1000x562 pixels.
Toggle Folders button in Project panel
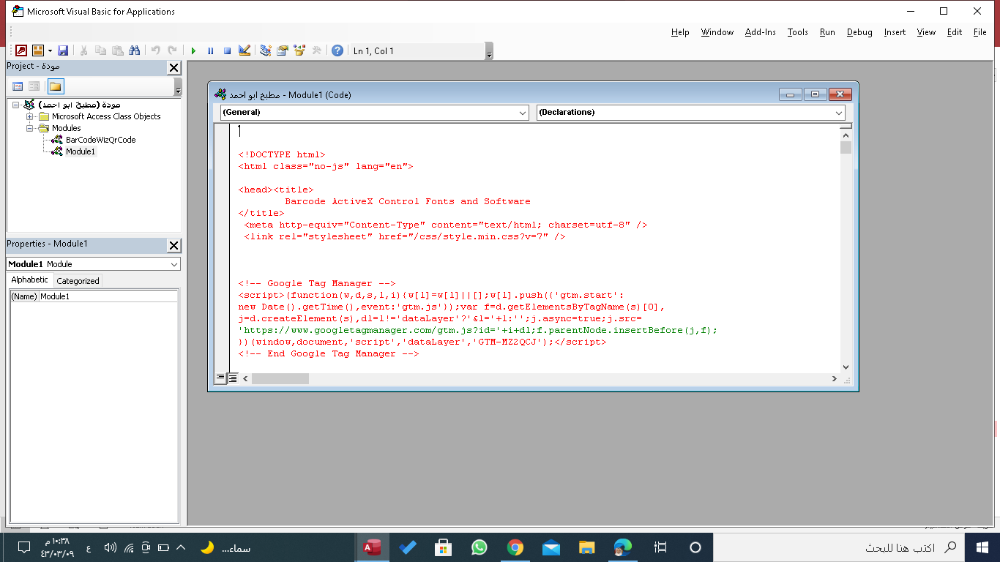(55, 86)
